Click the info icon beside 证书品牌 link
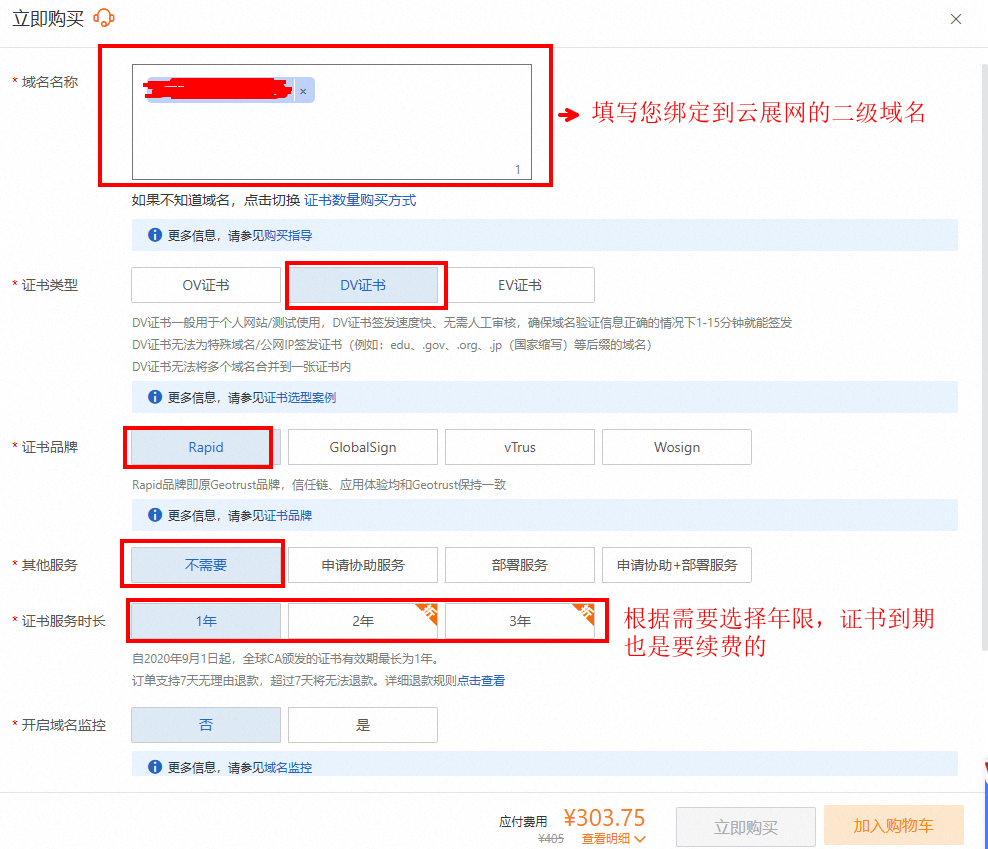 155,515
